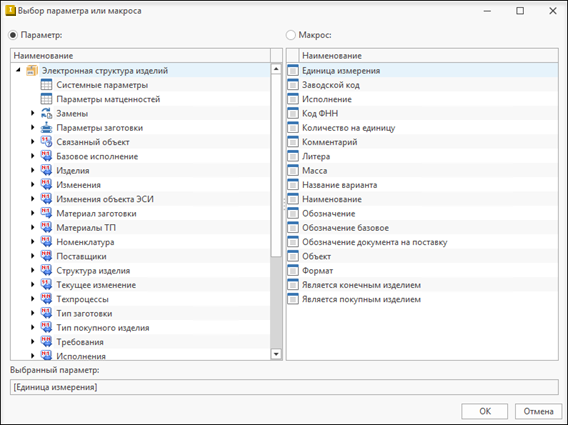This screenshot has width=568, height=425.
Task: Expand the Изделия tree node
Action: pos(33,170)
